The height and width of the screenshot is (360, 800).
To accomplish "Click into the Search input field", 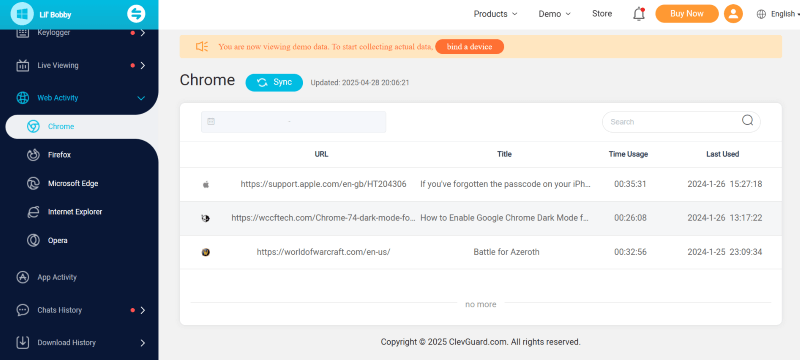I will [x=672, y=122].
